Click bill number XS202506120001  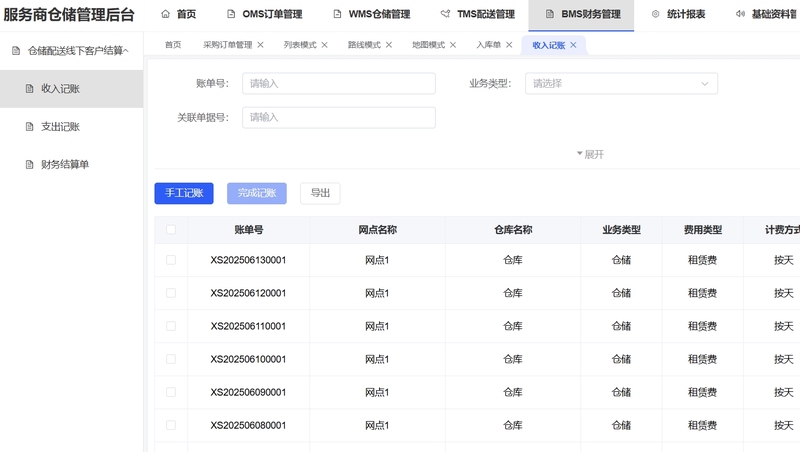click(248, 293)
